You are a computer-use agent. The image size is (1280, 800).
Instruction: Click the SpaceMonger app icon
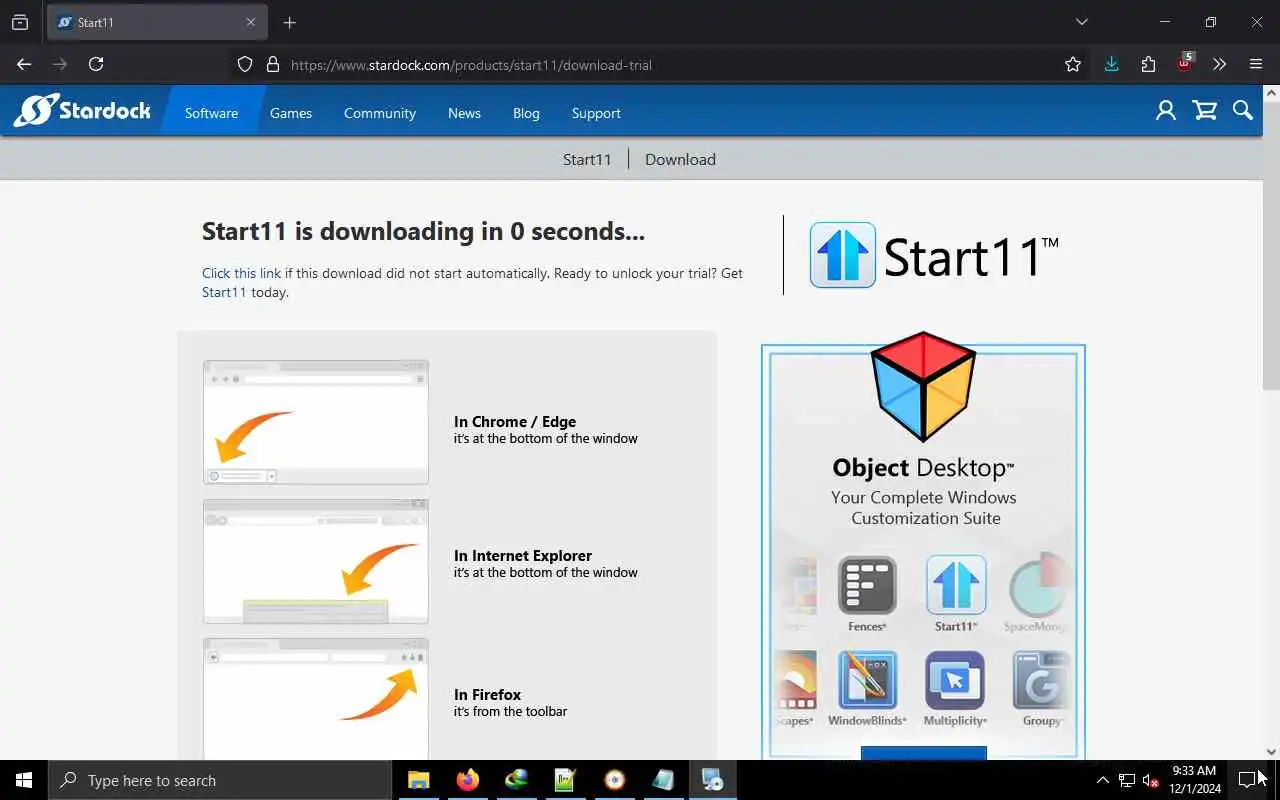click(x=1038, y=585)
